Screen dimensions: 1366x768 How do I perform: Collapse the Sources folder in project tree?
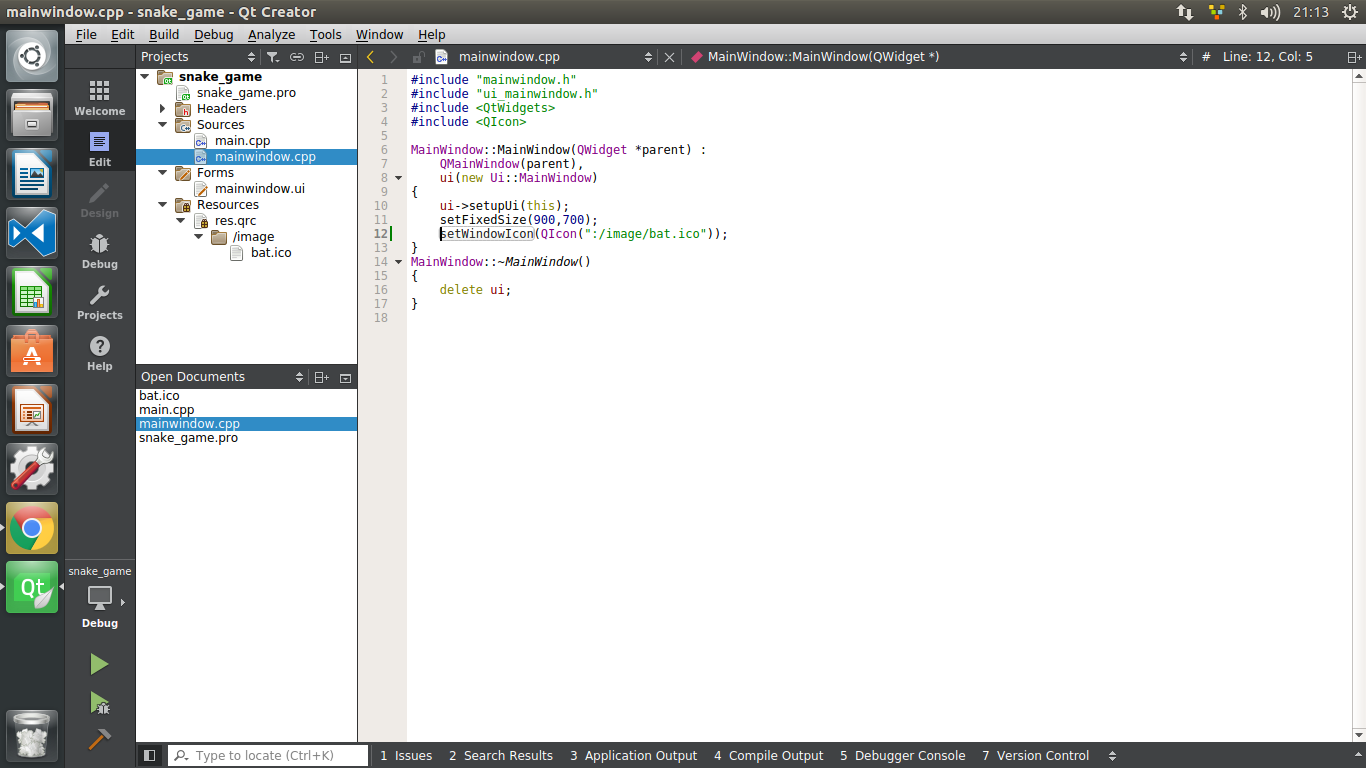click(x=162, y=125)
